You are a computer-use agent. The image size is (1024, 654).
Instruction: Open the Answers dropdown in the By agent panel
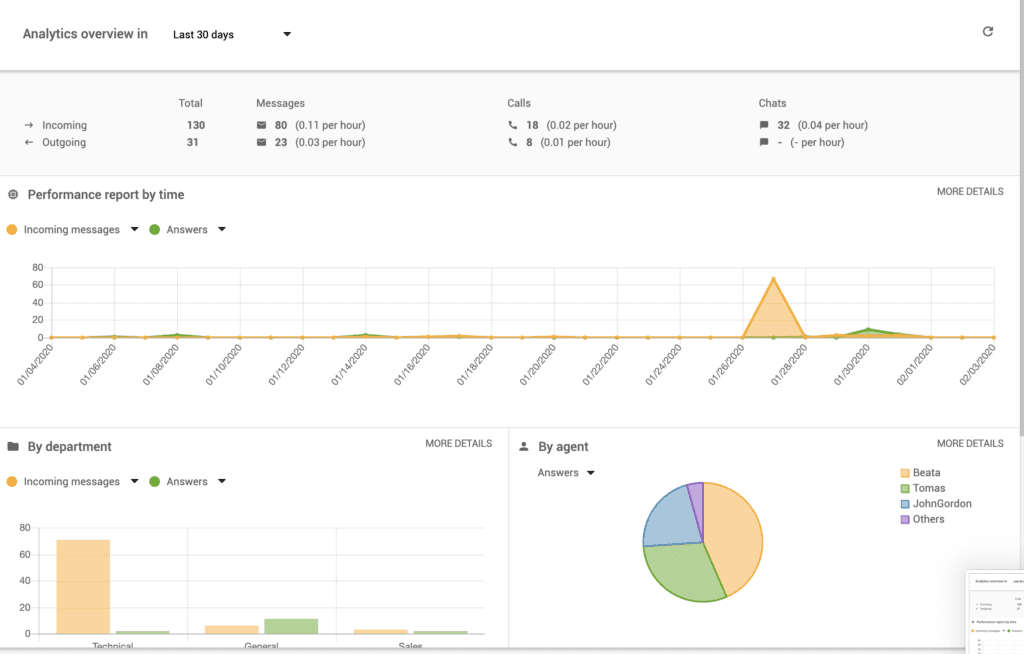coord(565,473)
